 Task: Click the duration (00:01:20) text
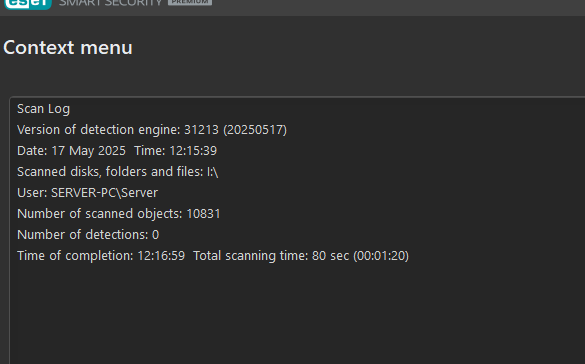click(x=381, y=256)
